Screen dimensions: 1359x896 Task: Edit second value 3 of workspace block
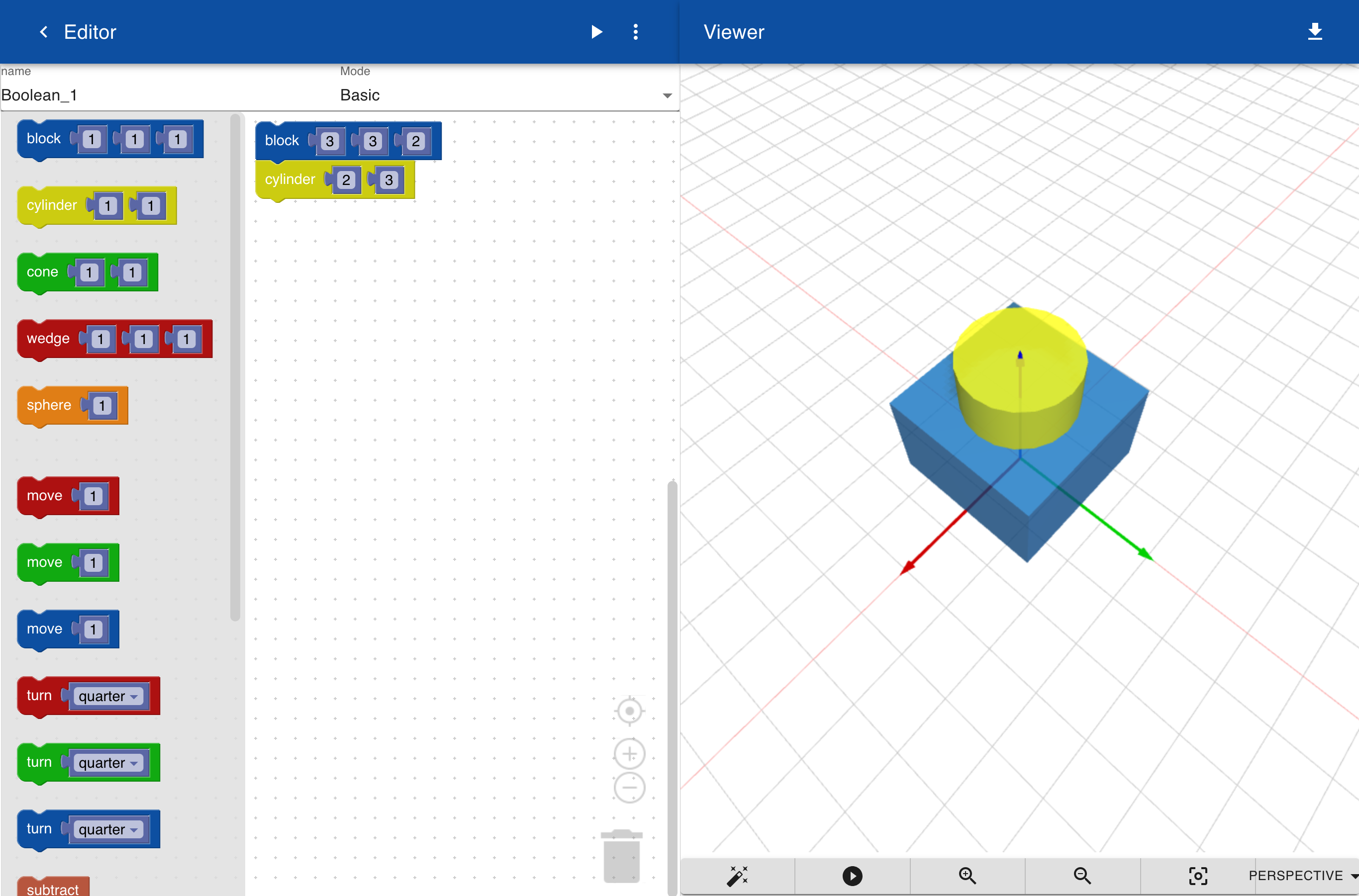pyautogui.click(x=373, y=141)
